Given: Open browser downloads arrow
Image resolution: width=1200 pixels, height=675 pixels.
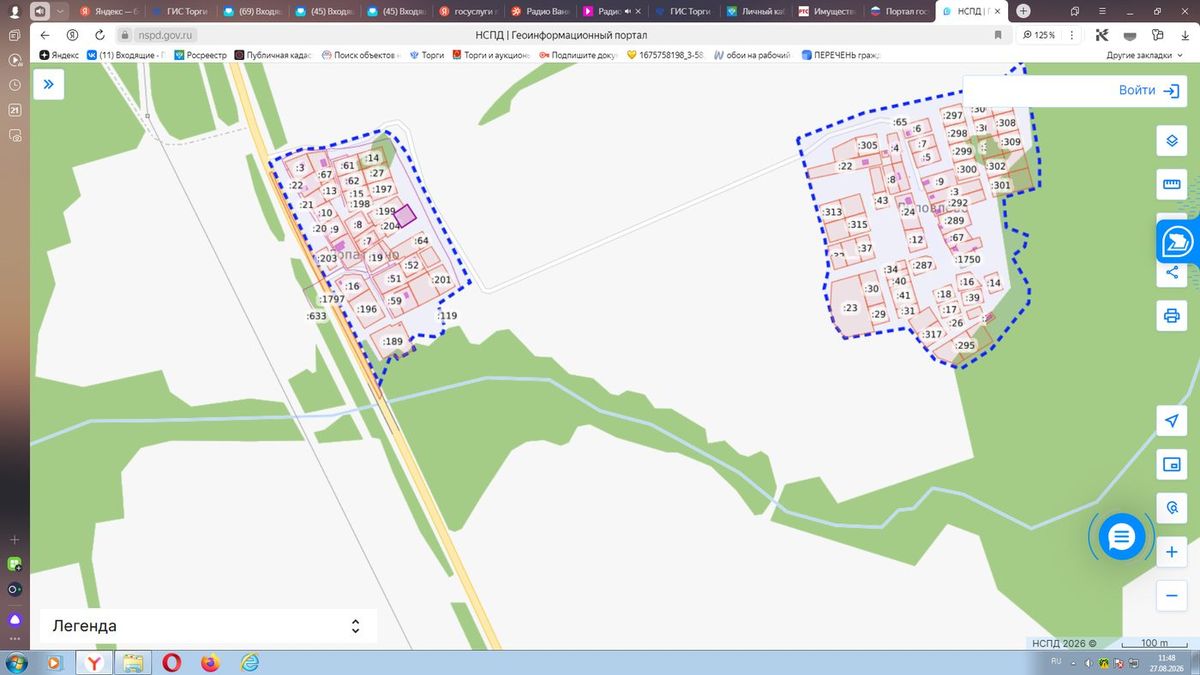Looking at the screenshot, I should coord(1184,35).
